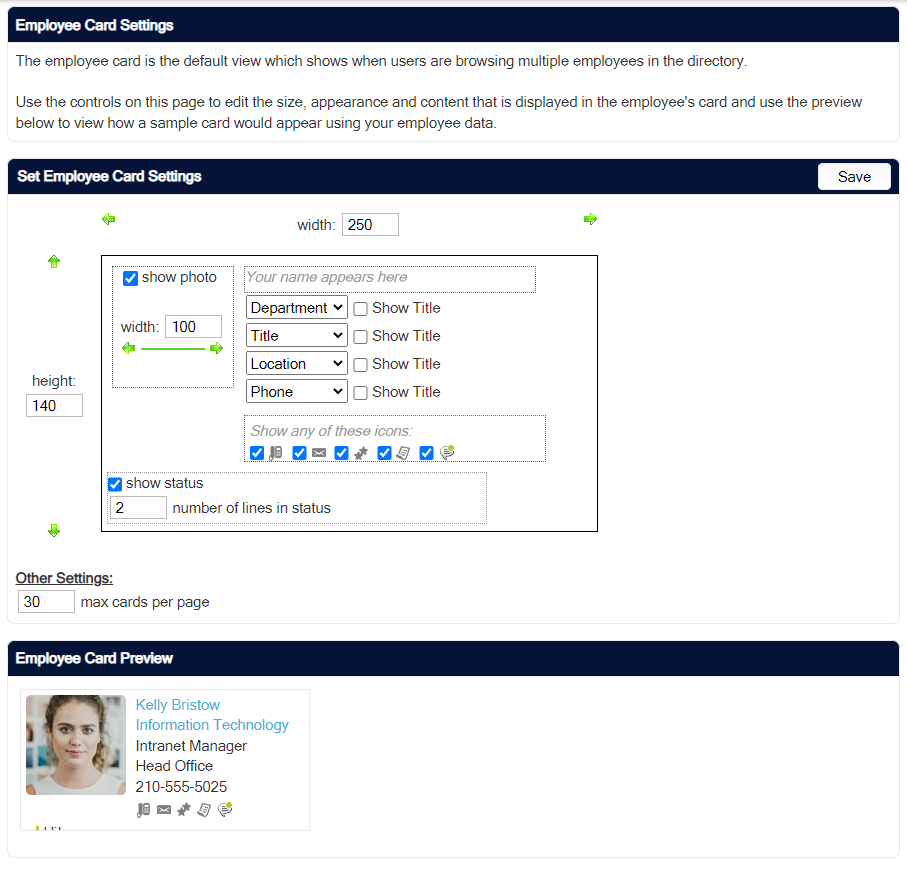Enable Show Title for the Title field
907x871 pixels.
pos(360,337)
